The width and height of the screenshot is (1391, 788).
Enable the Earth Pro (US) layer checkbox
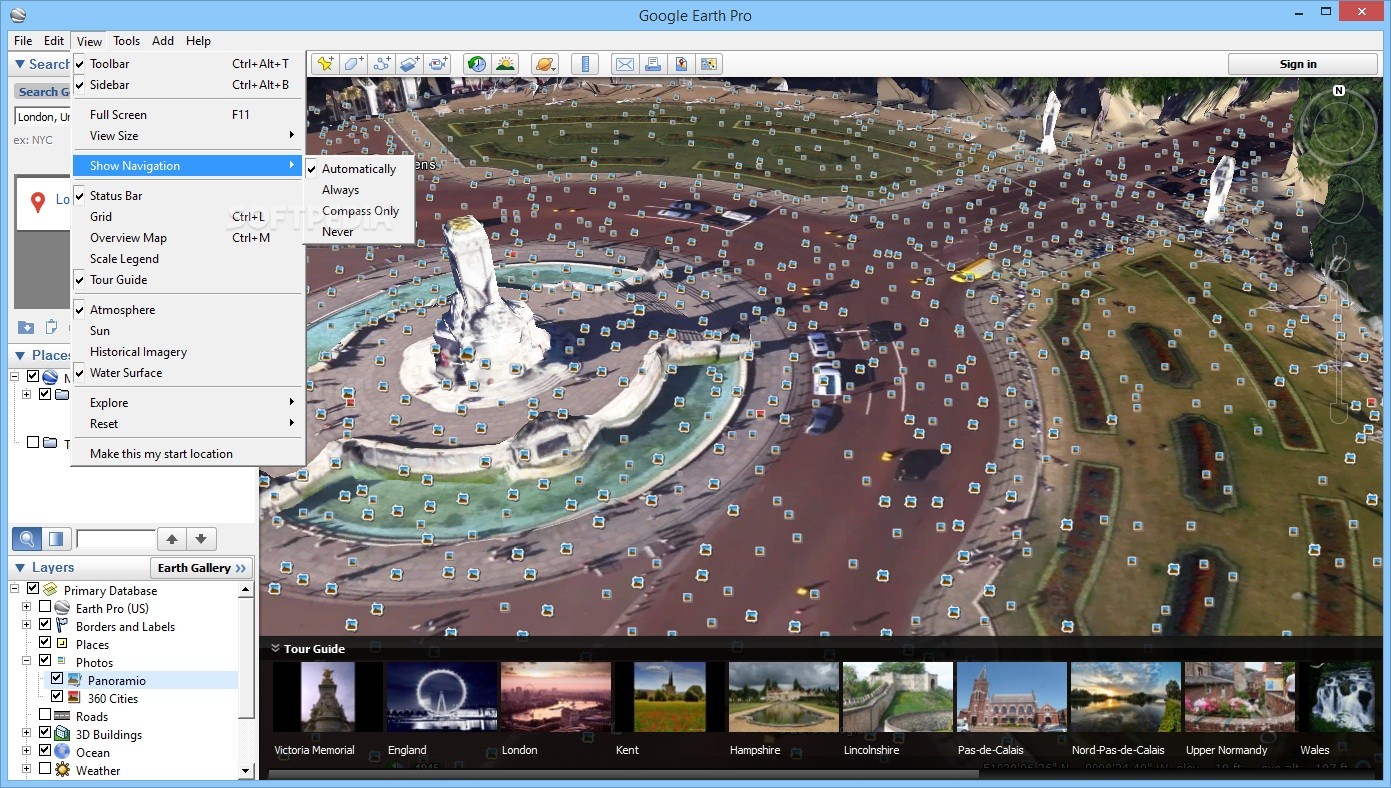pyautogui.click(x=45, y=608)
